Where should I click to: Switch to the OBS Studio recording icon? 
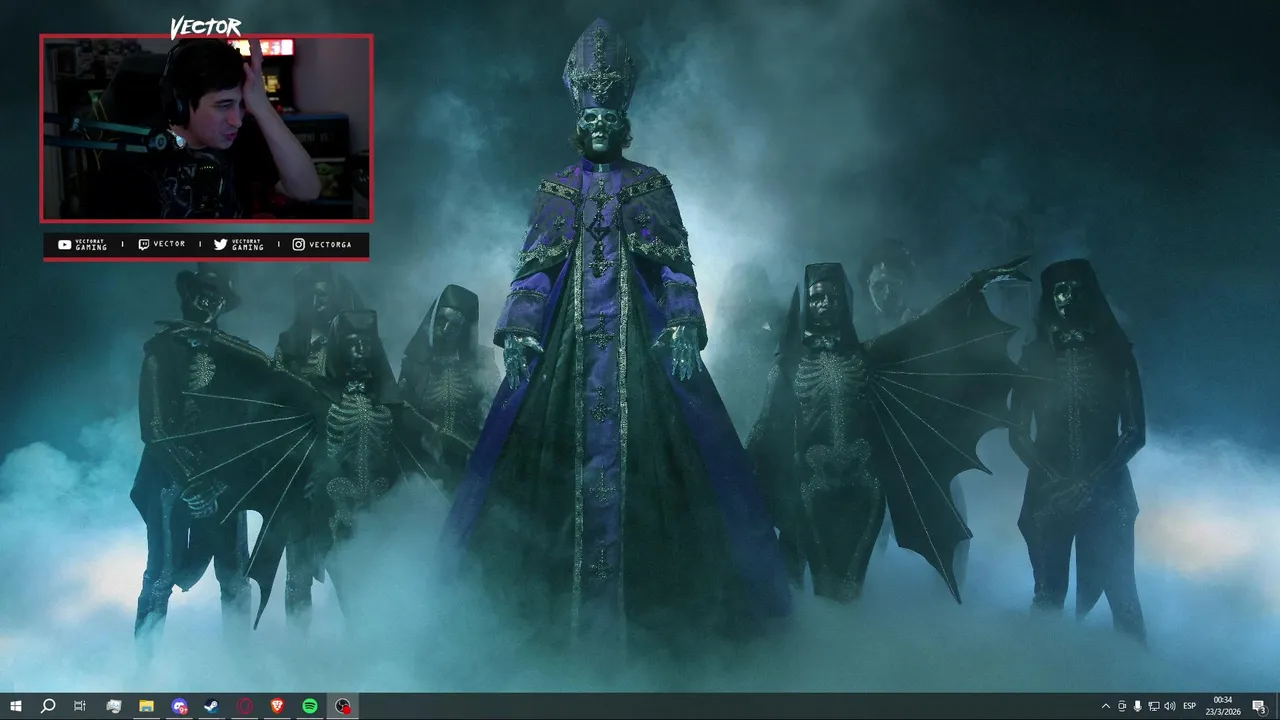343,706
